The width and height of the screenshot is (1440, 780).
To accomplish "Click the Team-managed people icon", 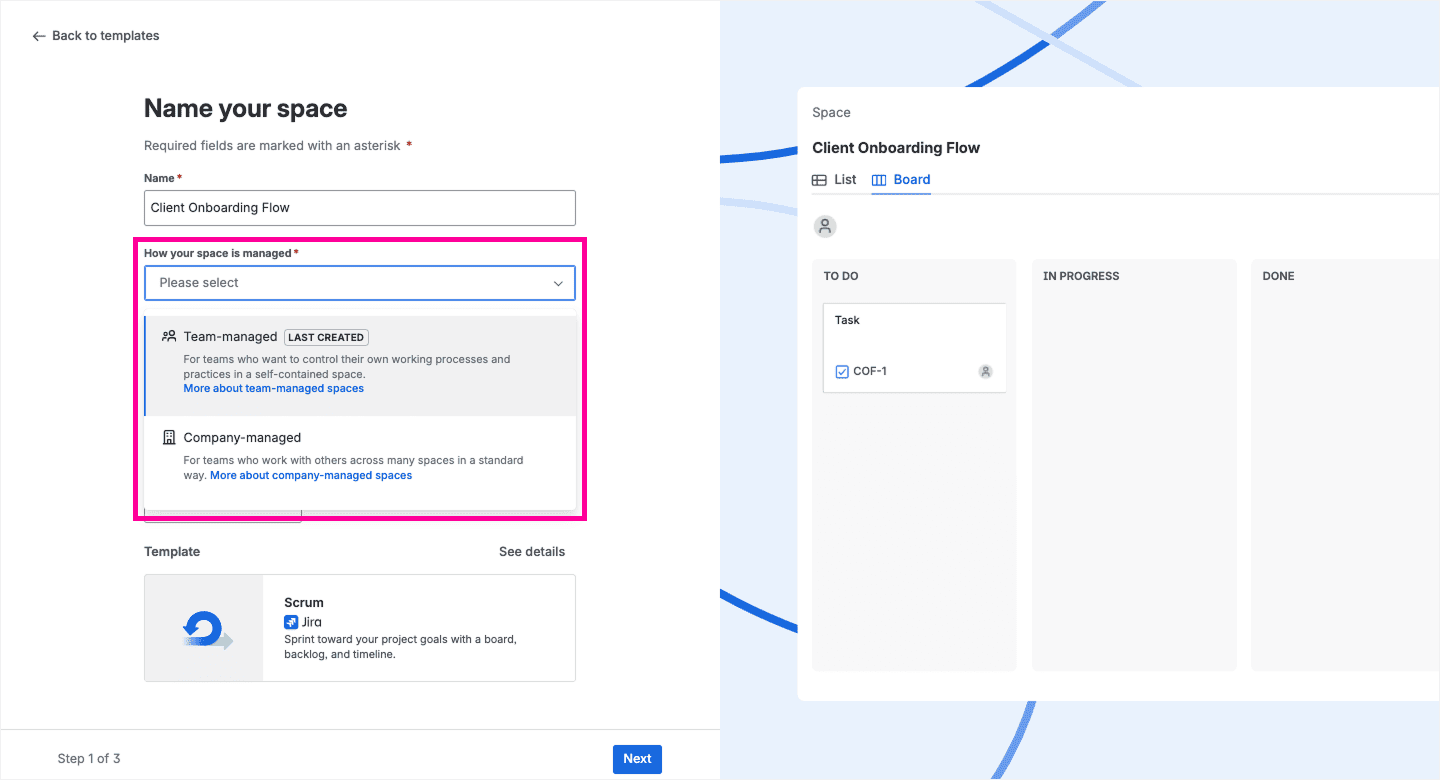I will [169, 337].
